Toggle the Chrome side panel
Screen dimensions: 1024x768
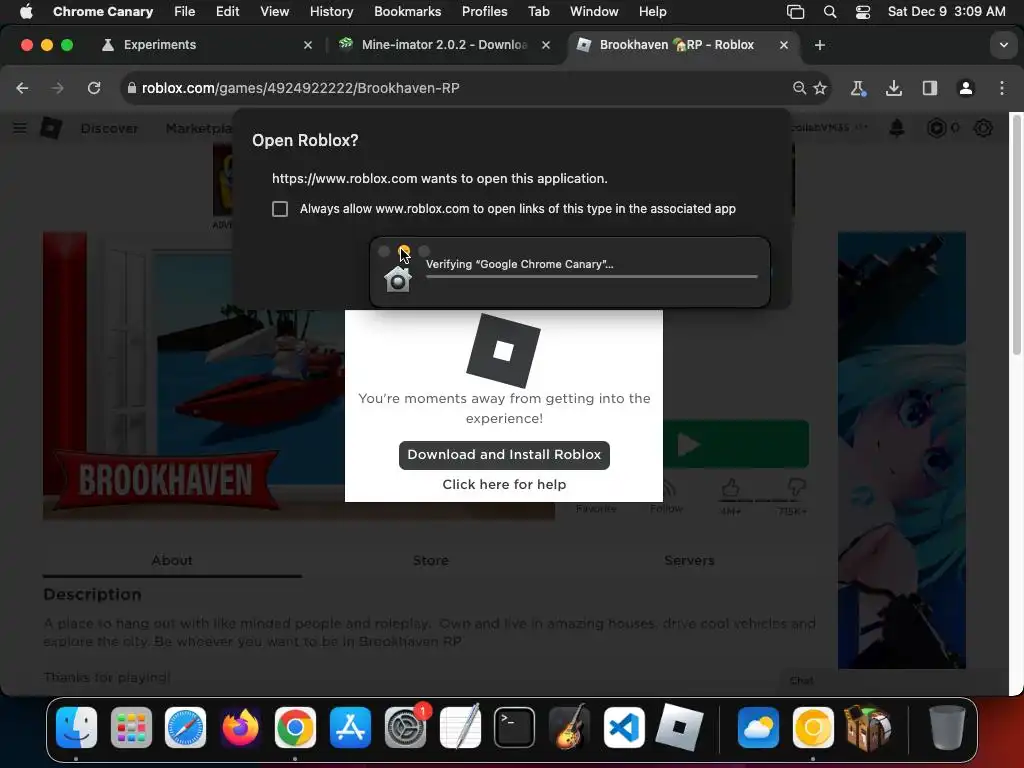929,88
